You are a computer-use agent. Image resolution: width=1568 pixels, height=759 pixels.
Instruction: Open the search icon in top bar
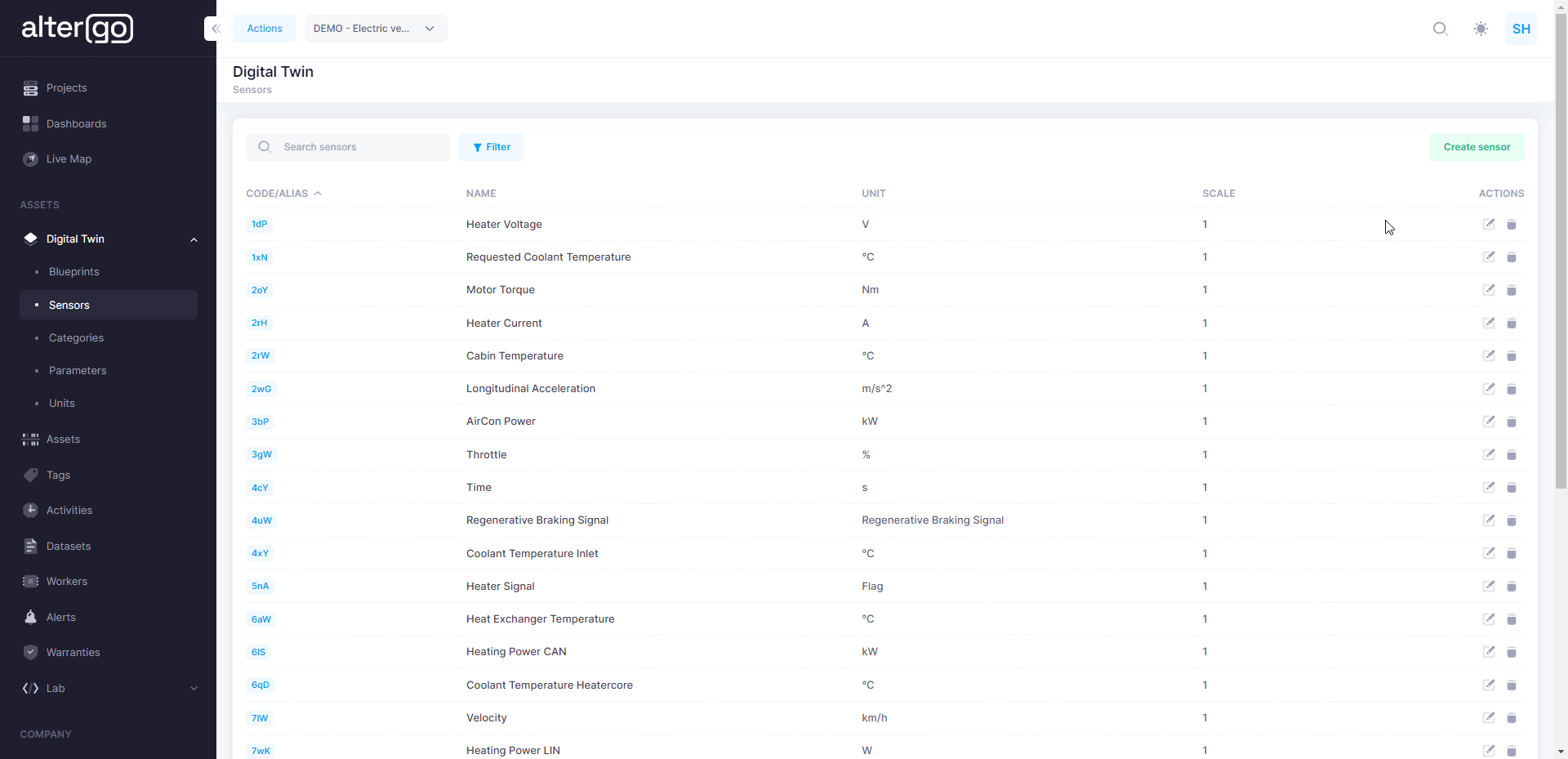click(1440, 29)
